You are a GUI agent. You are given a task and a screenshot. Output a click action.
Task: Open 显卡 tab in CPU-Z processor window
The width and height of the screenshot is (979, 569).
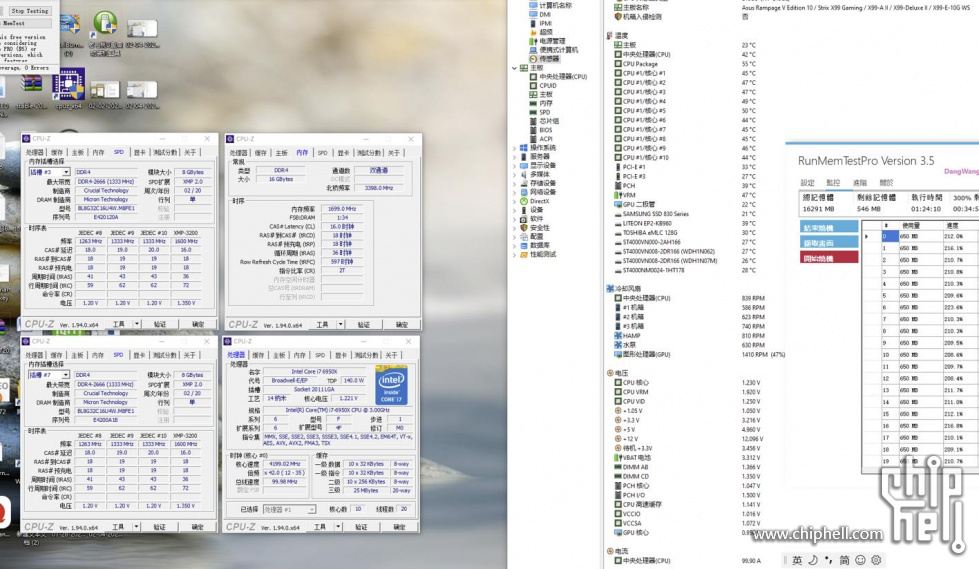coord(341,355)
